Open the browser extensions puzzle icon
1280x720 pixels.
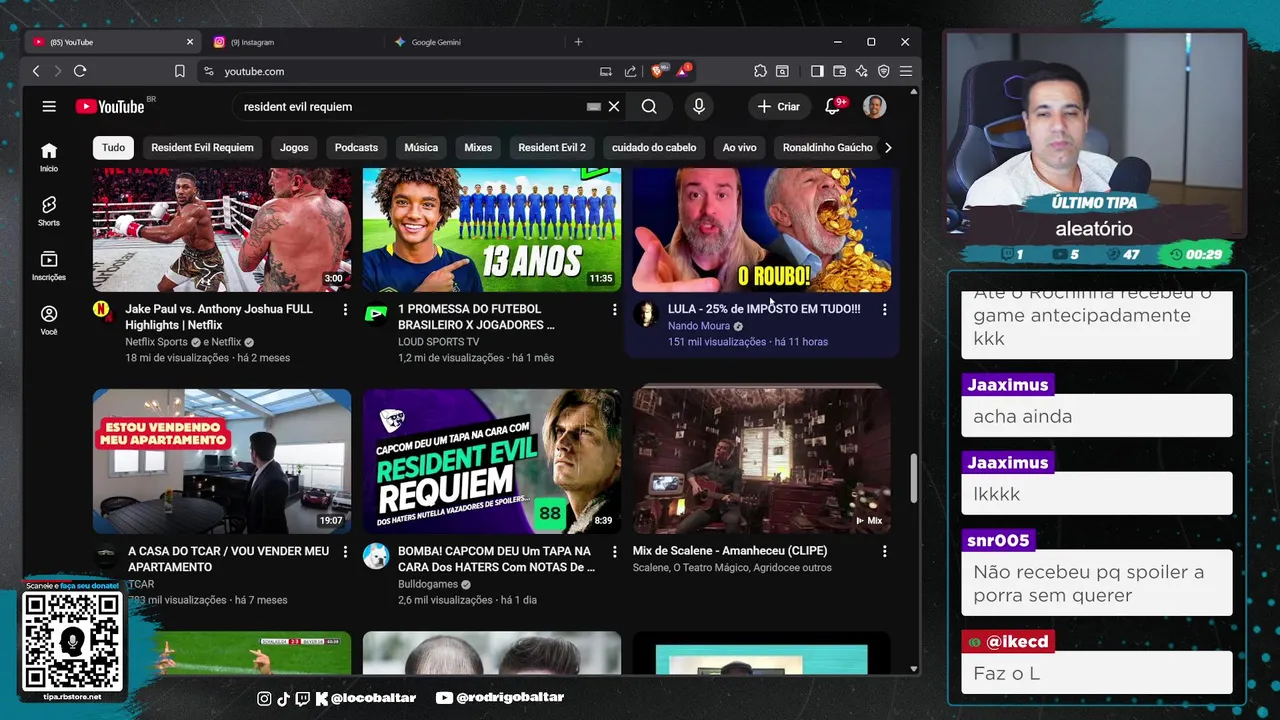coord(760,71)
